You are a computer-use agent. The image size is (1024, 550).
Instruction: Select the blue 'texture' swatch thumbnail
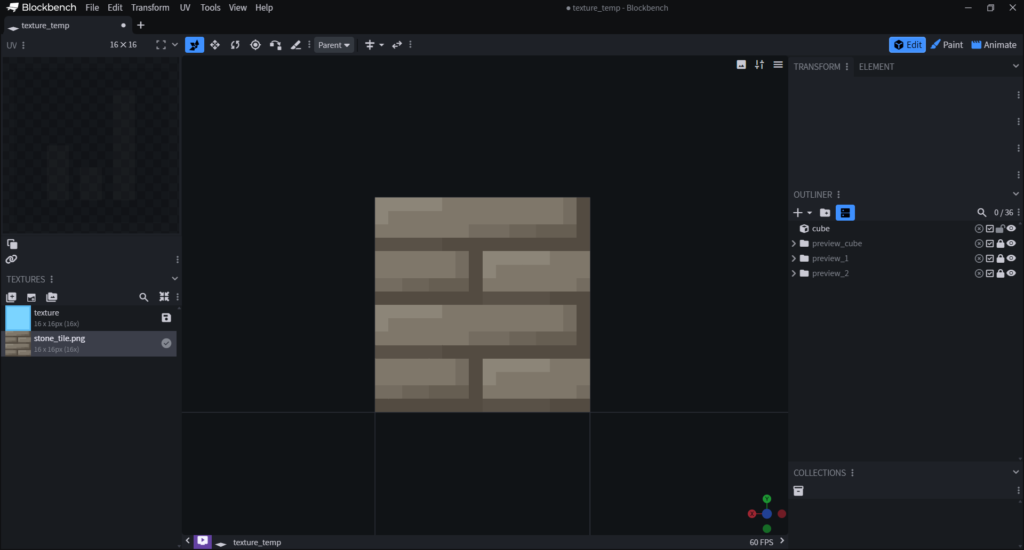click(18, 318)
